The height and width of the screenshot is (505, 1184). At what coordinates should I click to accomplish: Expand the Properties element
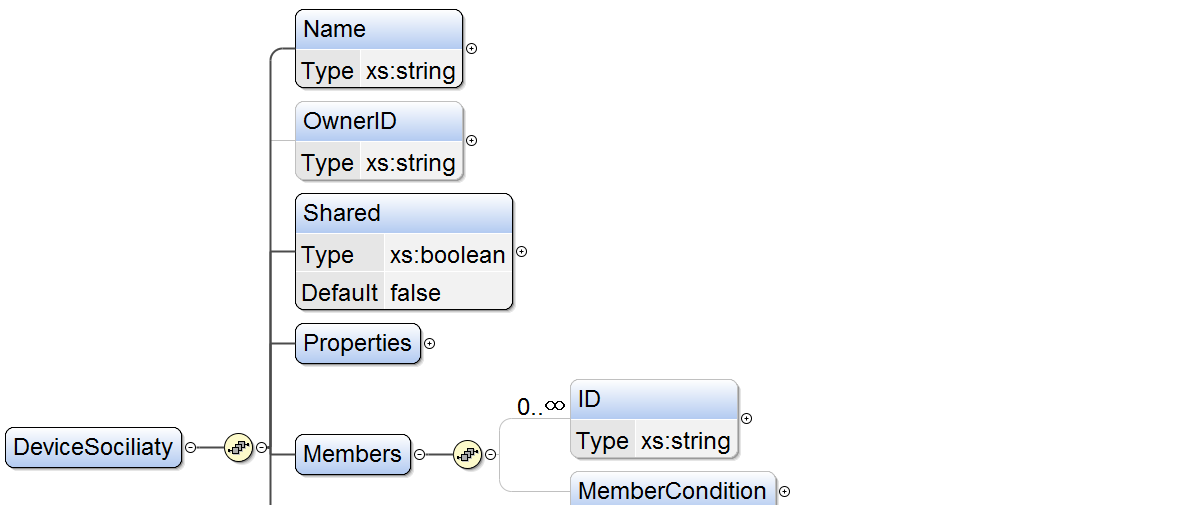coord(430,343)
